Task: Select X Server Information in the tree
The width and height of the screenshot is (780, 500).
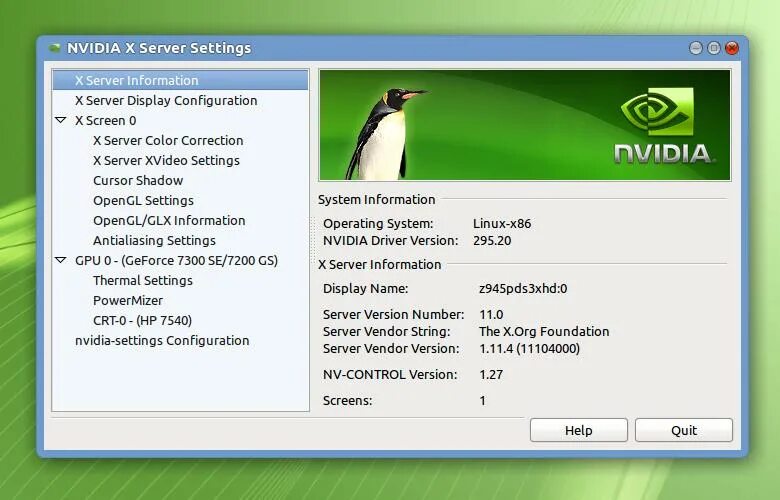Action: tap(180, 80)
